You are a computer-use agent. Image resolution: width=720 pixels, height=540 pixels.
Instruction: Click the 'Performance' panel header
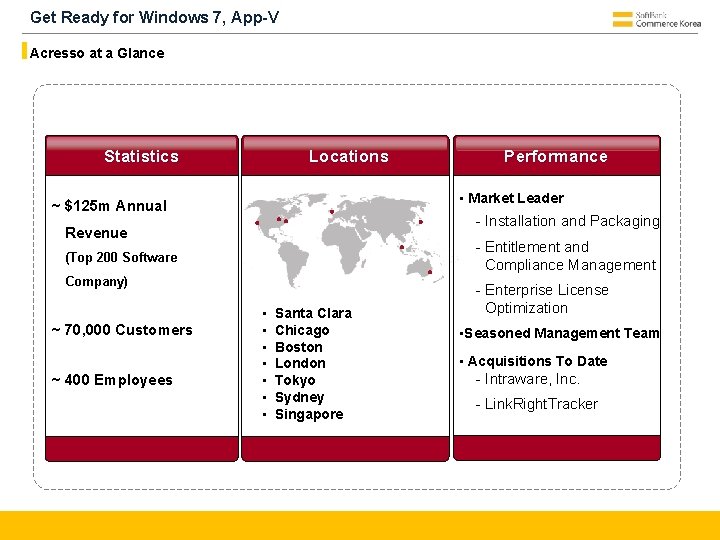tap(557, 156)
